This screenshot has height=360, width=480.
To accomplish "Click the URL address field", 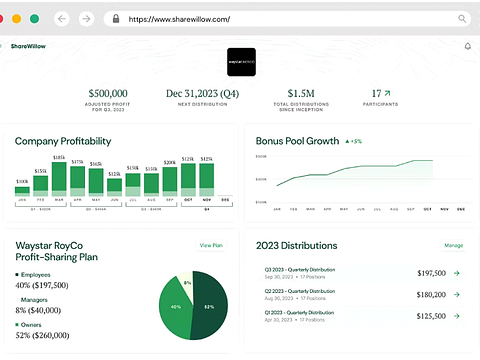I will [x=287, y=19].
